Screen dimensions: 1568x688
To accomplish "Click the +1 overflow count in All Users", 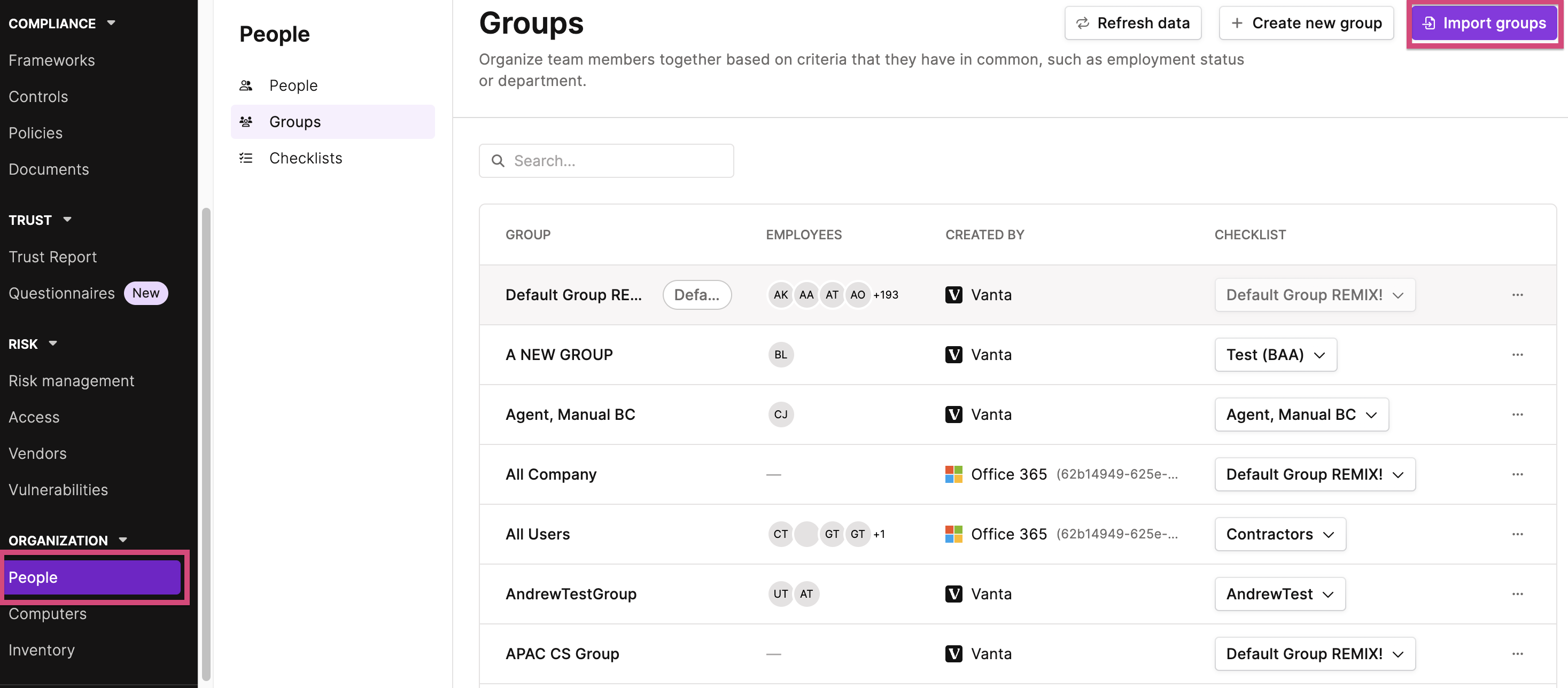I will pos(879,534).
